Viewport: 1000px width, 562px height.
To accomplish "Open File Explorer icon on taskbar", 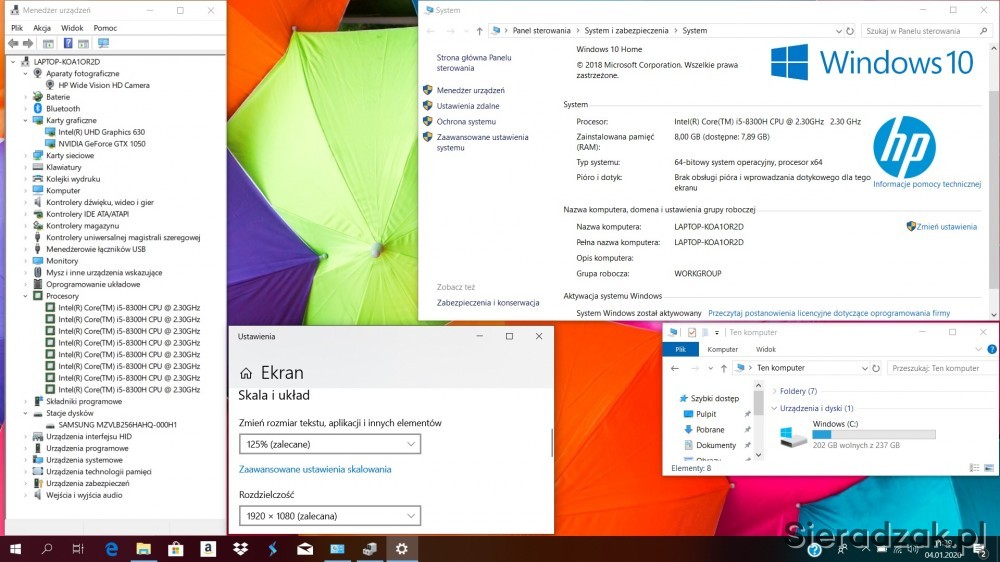I will coord(143,549).
